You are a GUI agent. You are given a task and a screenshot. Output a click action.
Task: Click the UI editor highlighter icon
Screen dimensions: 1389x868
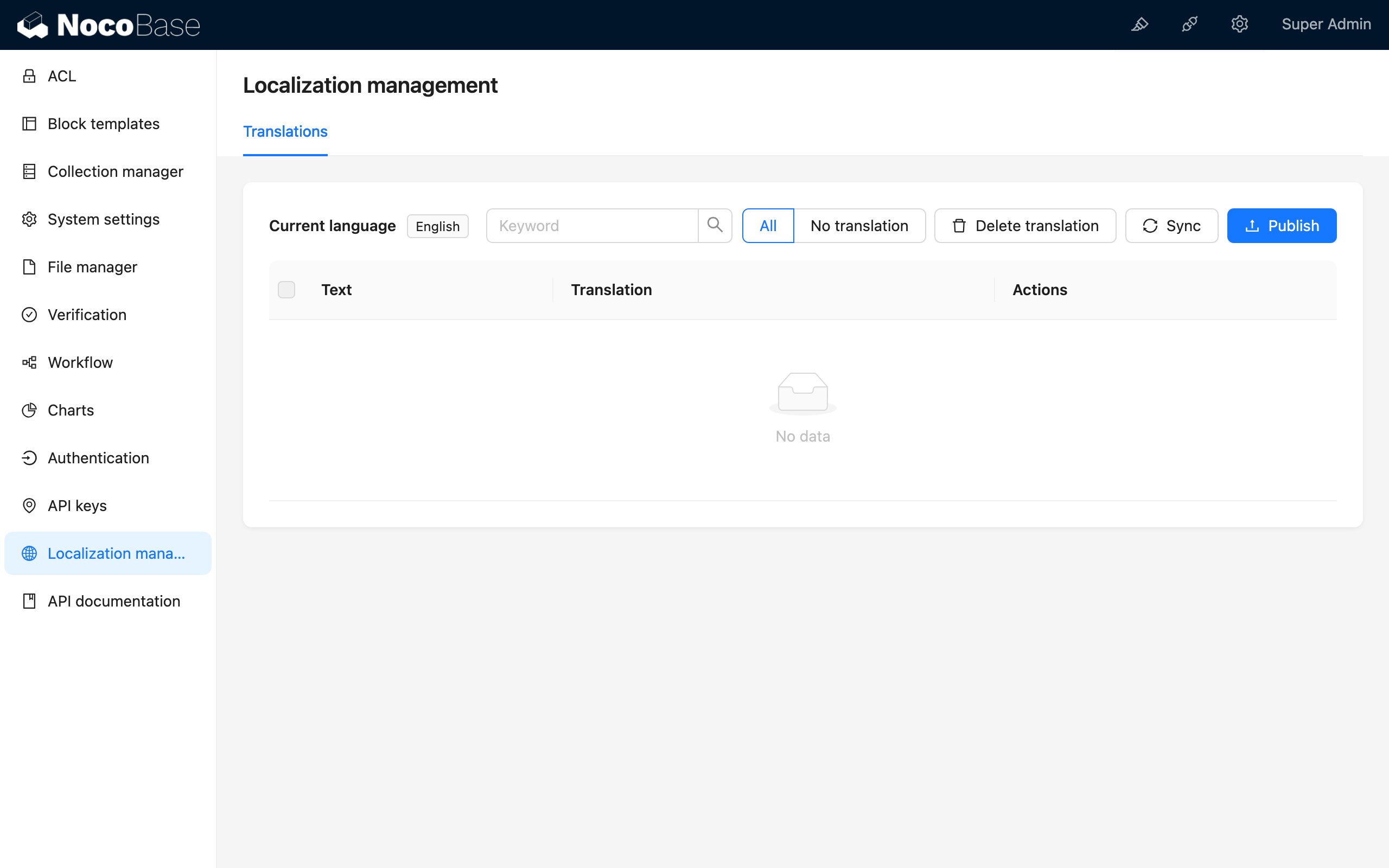(x=1139, y=24)
